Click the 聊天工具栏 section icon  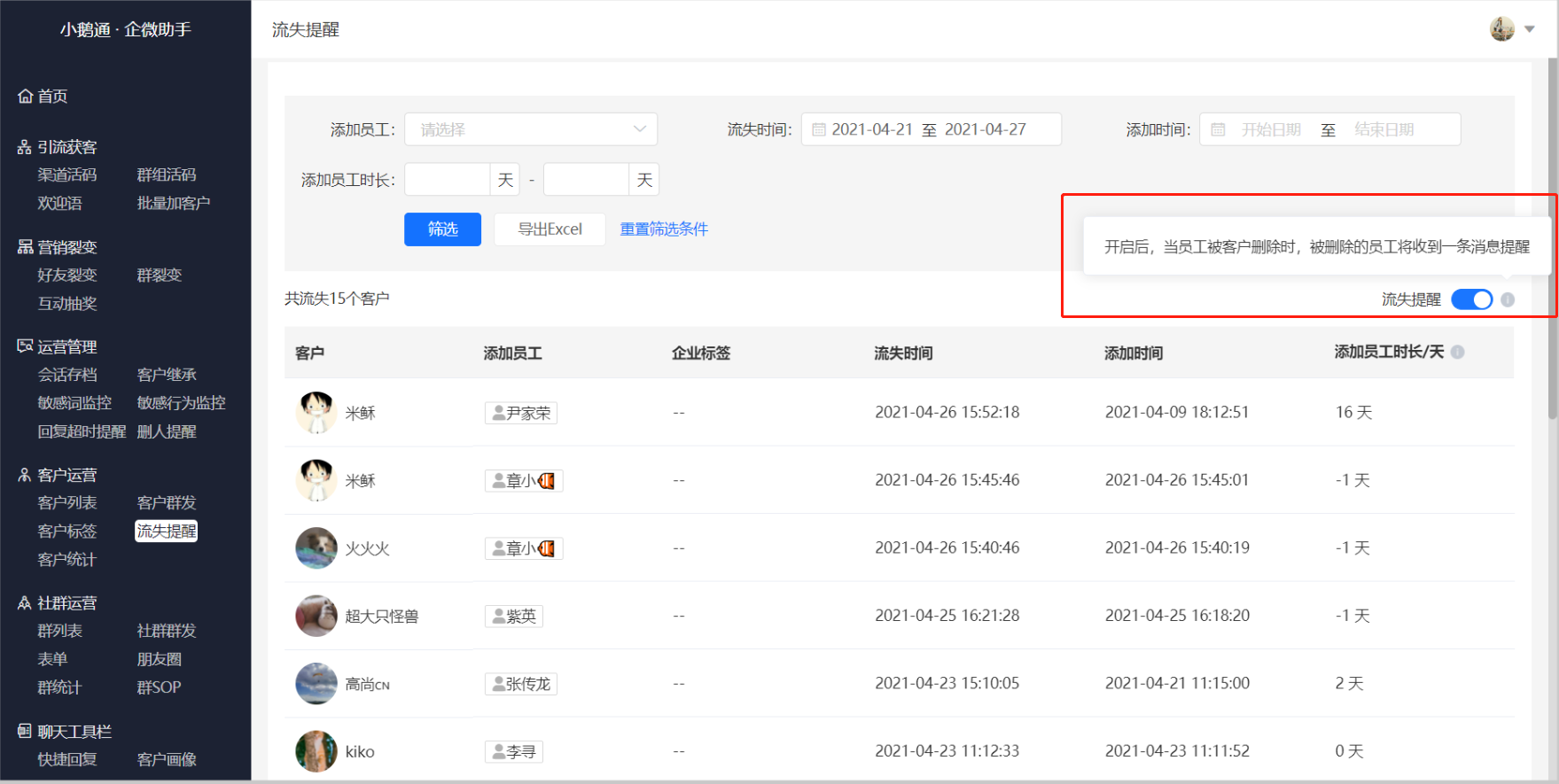[25, 732]
